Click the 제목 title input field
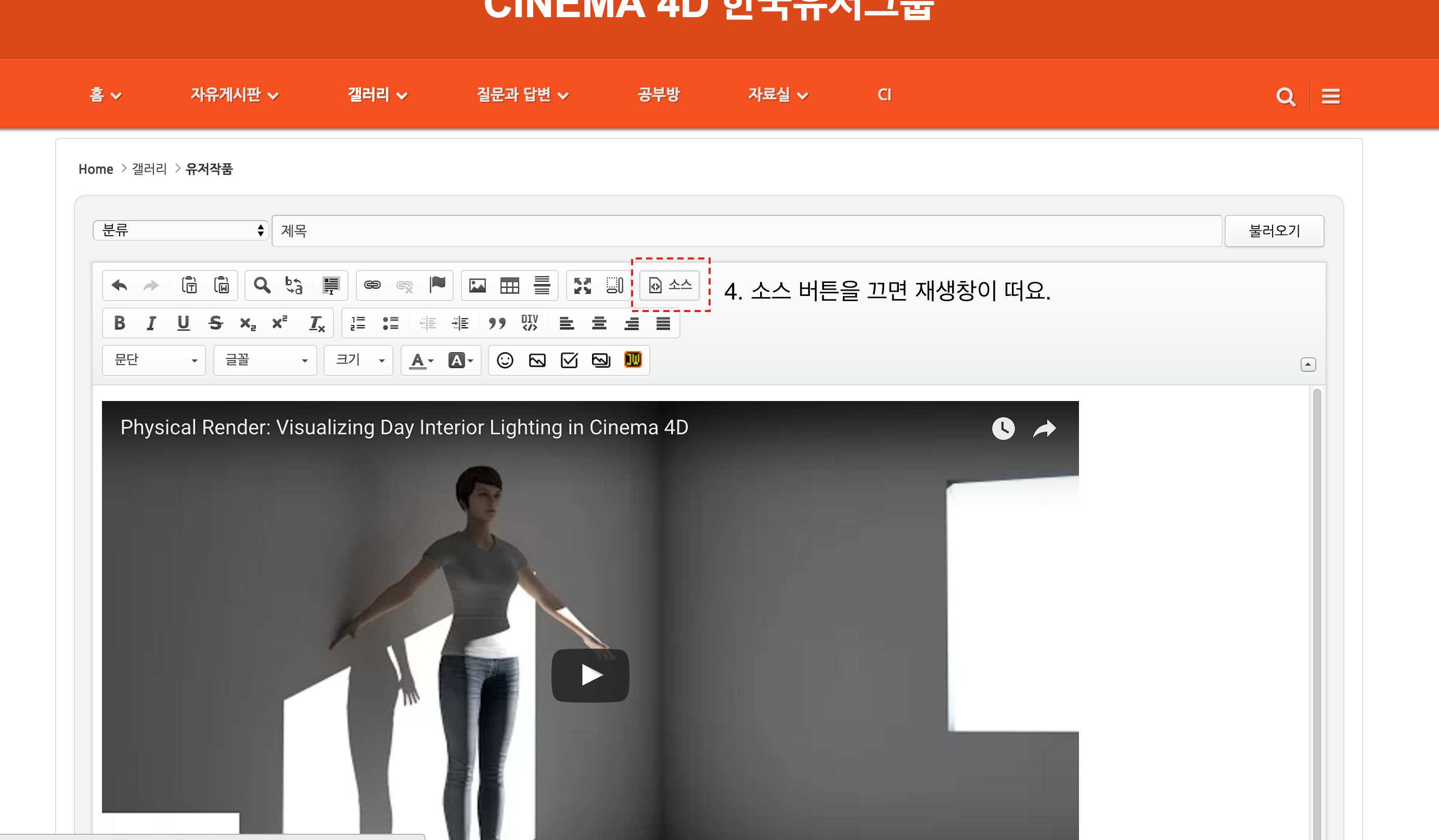 click(747, 231)
